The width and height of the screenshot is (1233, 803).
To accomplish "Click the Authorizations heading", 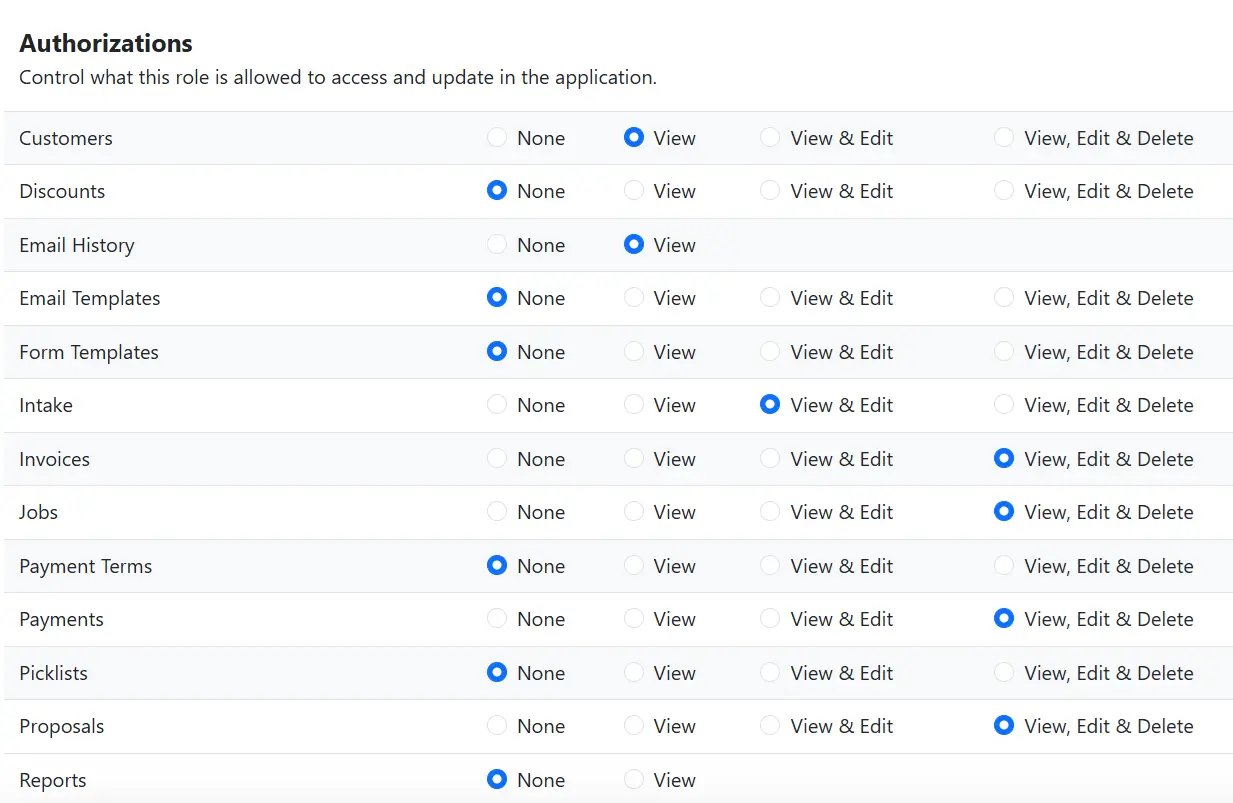I will click(x=106, y=43).
